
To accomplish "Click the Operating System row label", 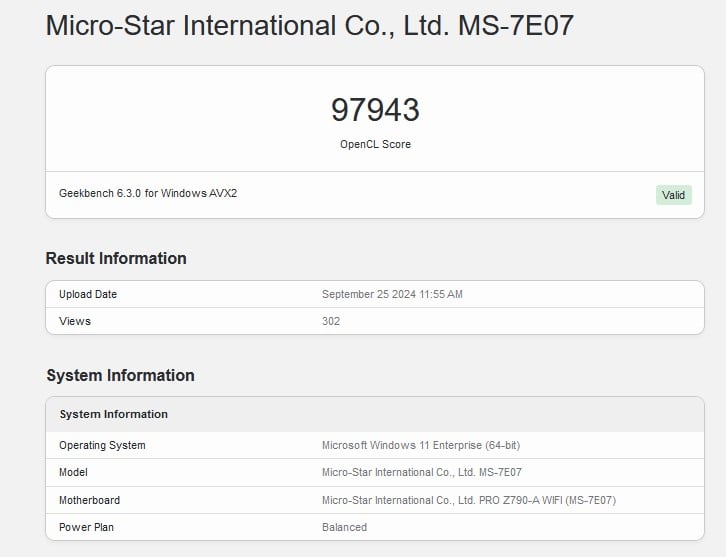I will click(102, 445).
